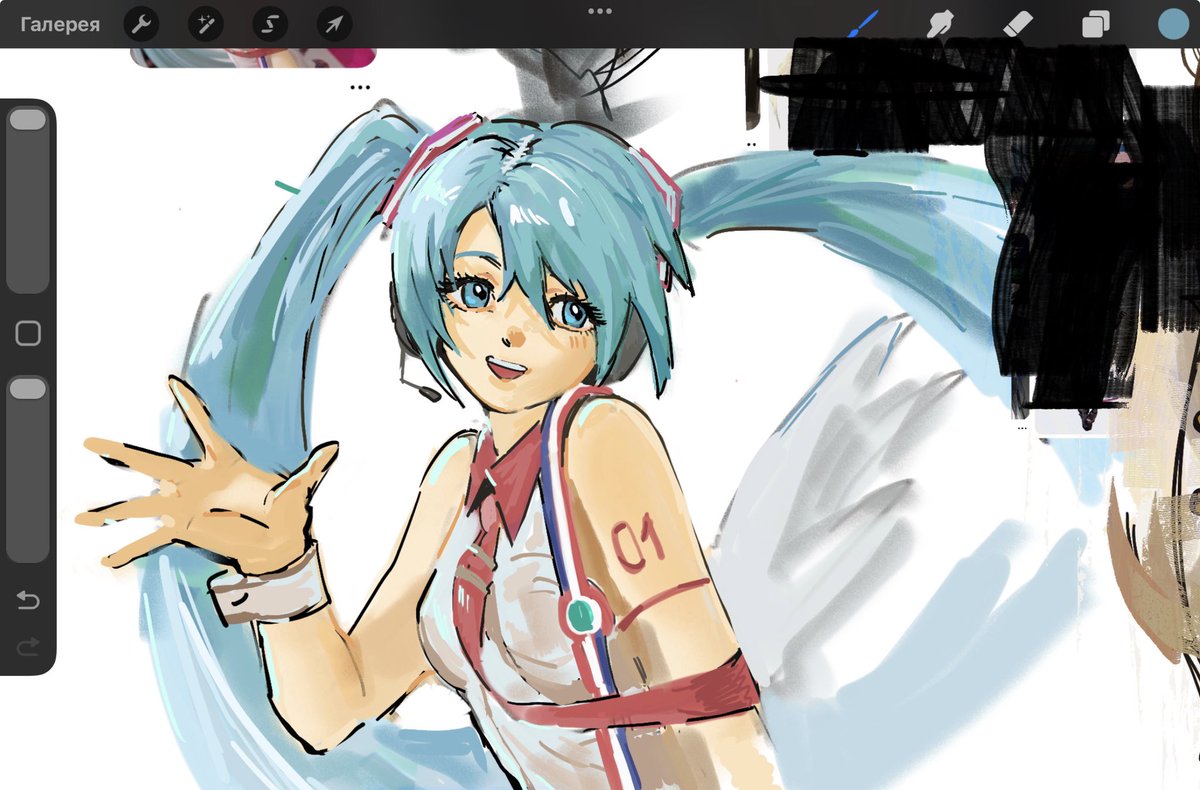Image resolution: width=1200 pixels, height=790 pixels.
Task: Tap the three-dot handle at top center
Action: pyautogui.click(x=600, y=11)
